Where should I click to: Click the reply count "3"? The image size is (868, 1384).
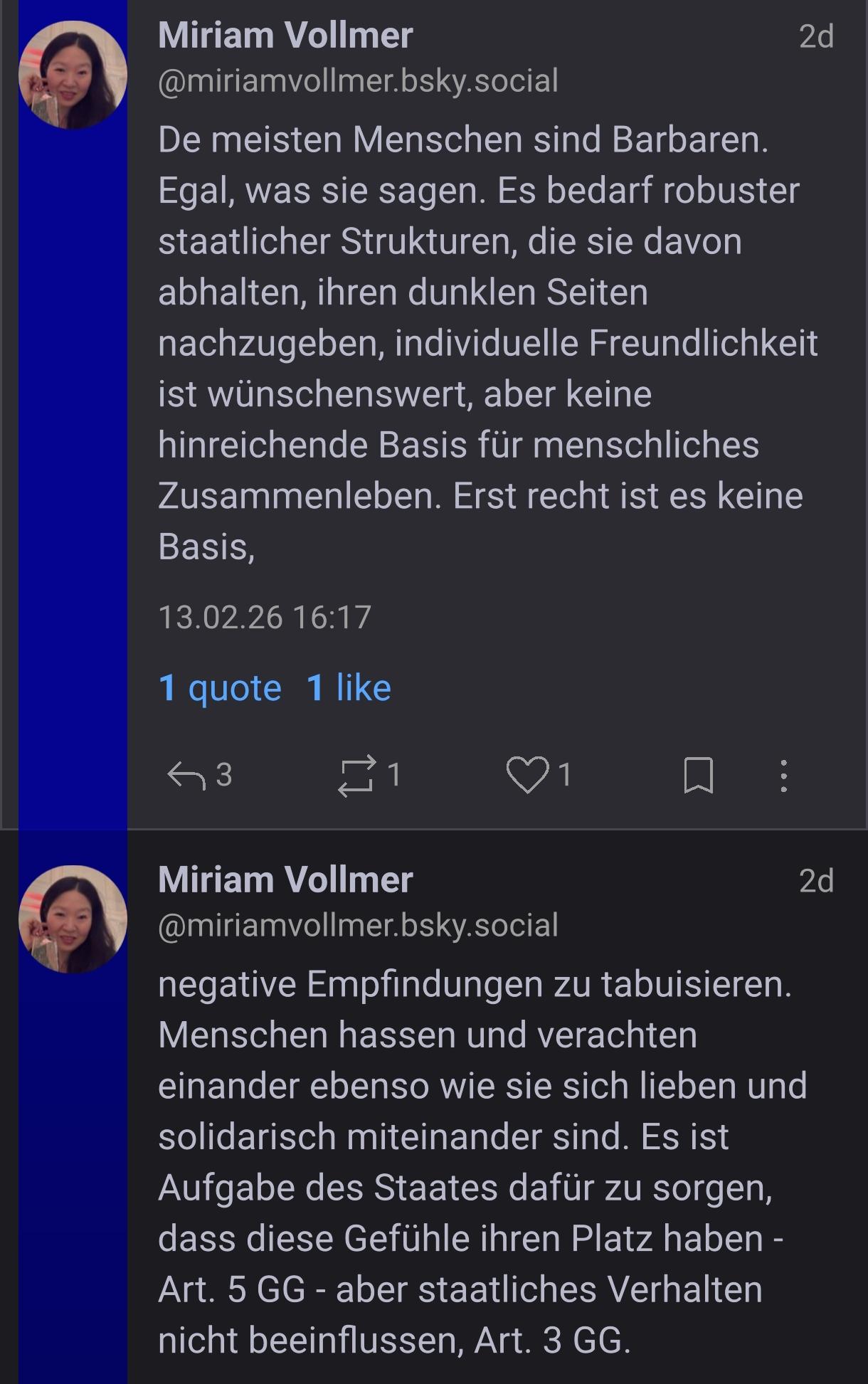click(223, 775)
